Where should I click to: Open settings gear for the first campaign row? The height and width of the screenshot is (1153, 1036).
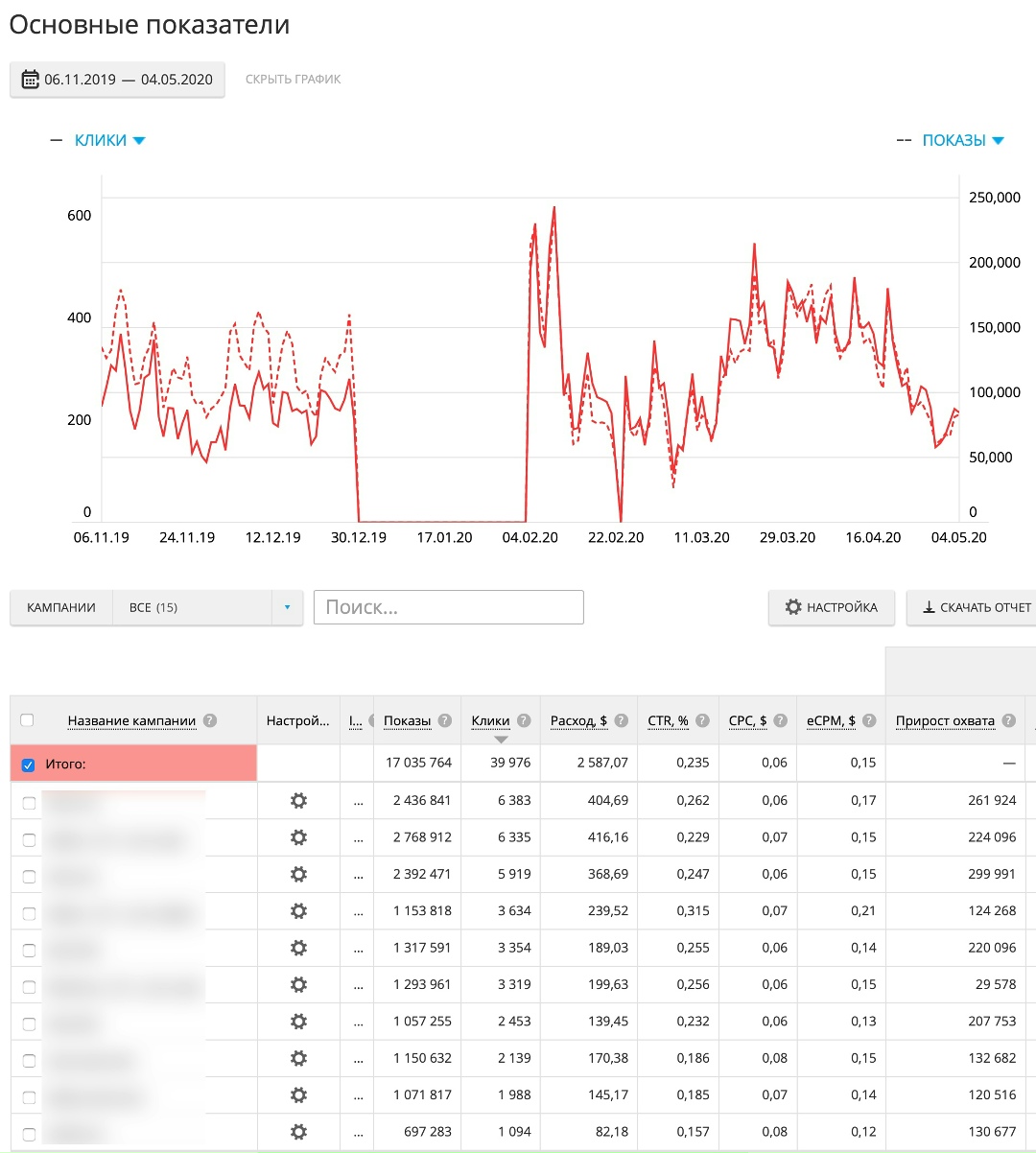tap(298, 800)
